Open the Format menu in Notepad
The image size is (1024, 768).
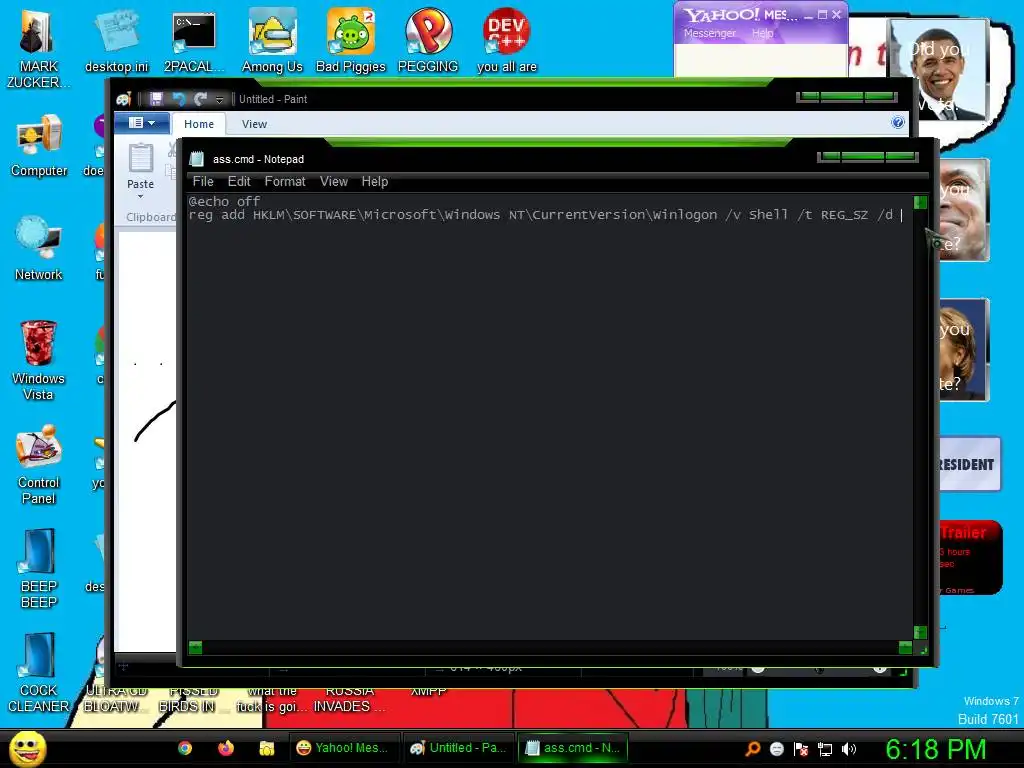tap(285, 182)
